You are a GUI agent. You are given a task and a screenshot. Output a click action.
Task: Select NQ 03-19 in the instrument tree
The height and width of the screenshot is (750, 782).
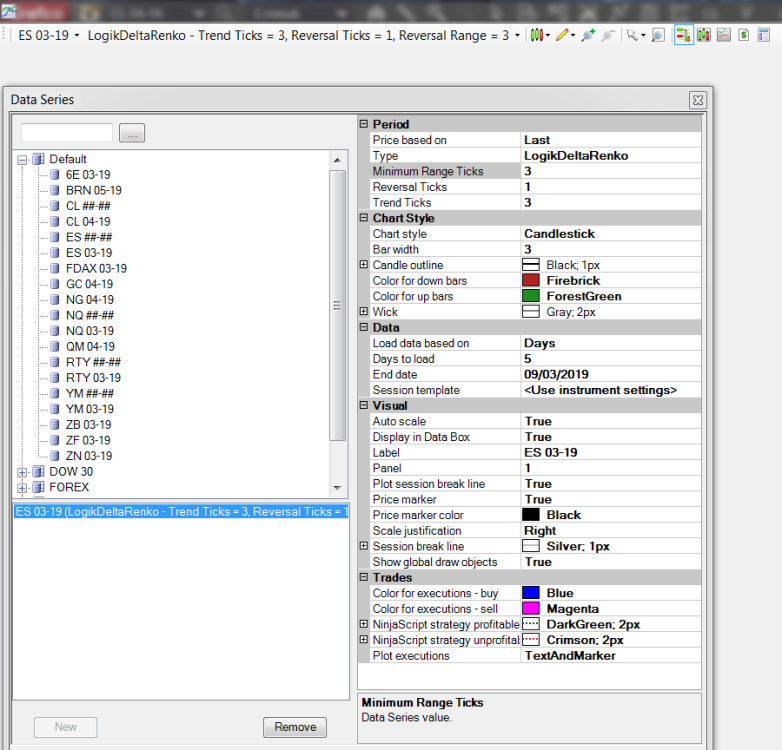(89, 331)
